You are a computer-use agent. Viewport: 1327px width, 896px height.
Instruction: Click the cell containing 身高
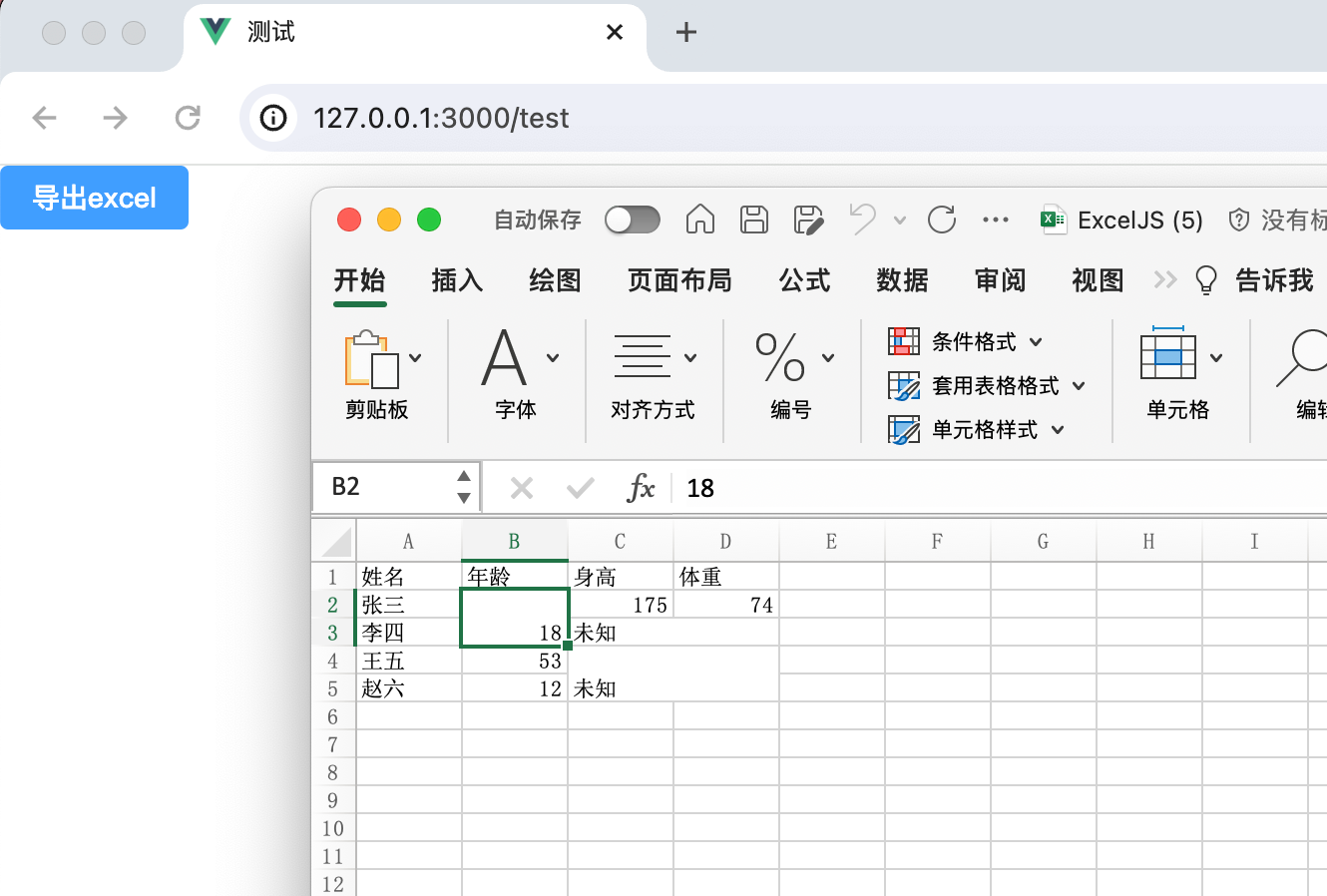click(621, 577)
